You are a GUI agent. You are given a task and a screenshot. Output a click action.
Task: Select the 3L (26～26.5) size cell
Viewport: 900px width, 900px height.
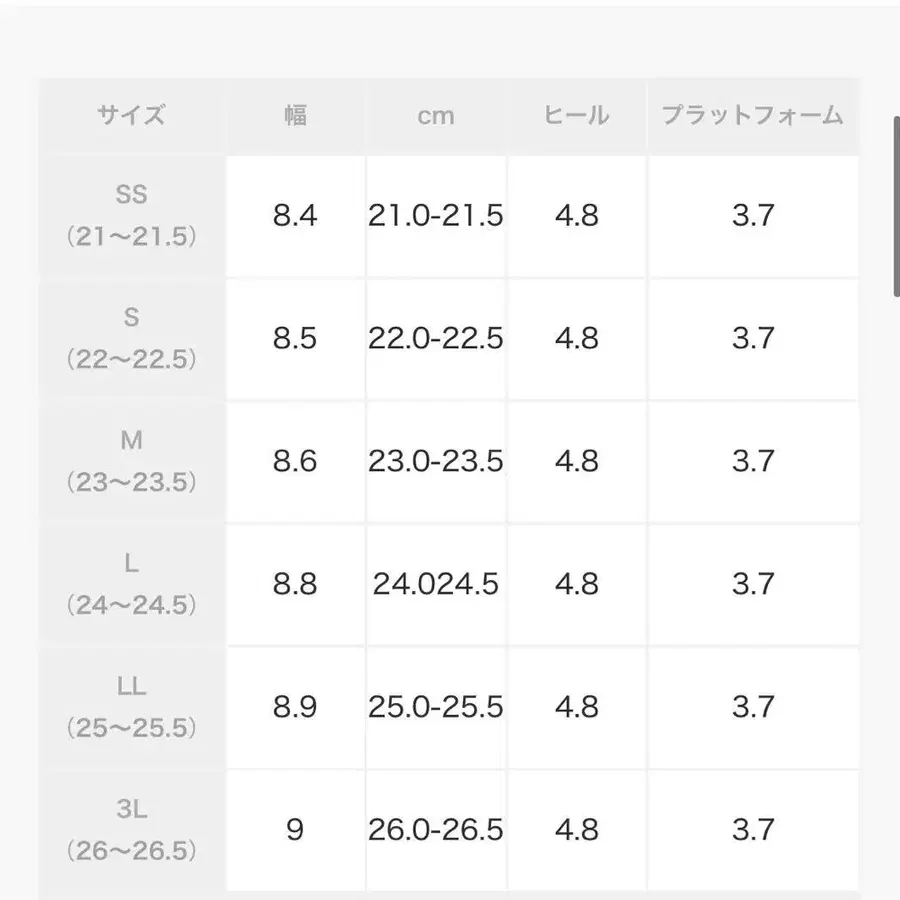point(131,830)
